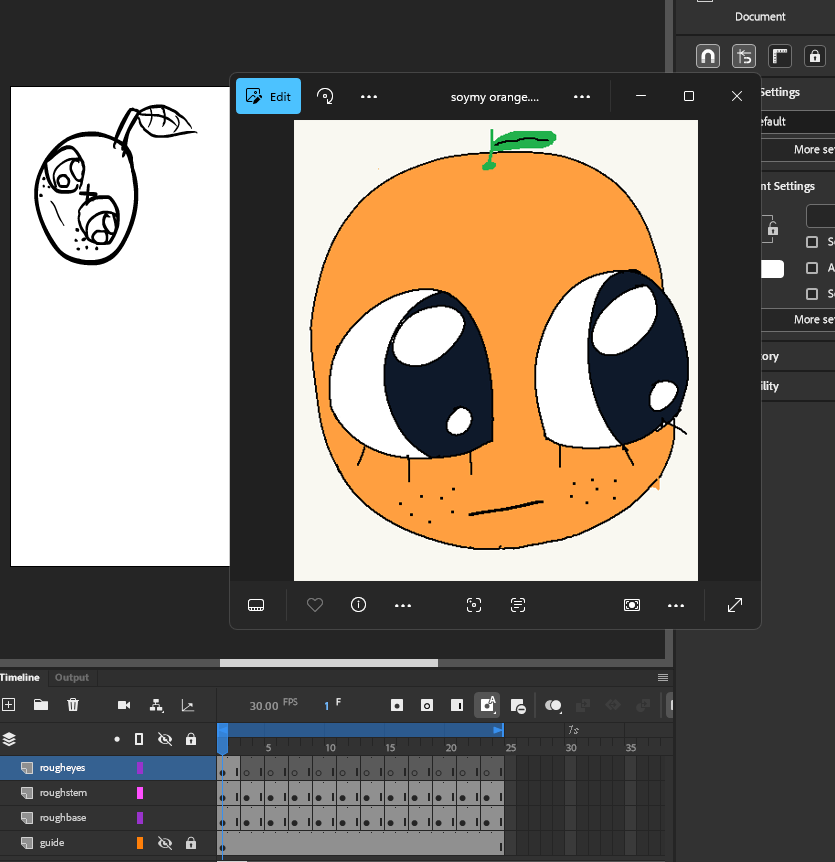Insert a keyframe from the timeline toolbar
Screen dimensions: 835x862
pos(397,705)
